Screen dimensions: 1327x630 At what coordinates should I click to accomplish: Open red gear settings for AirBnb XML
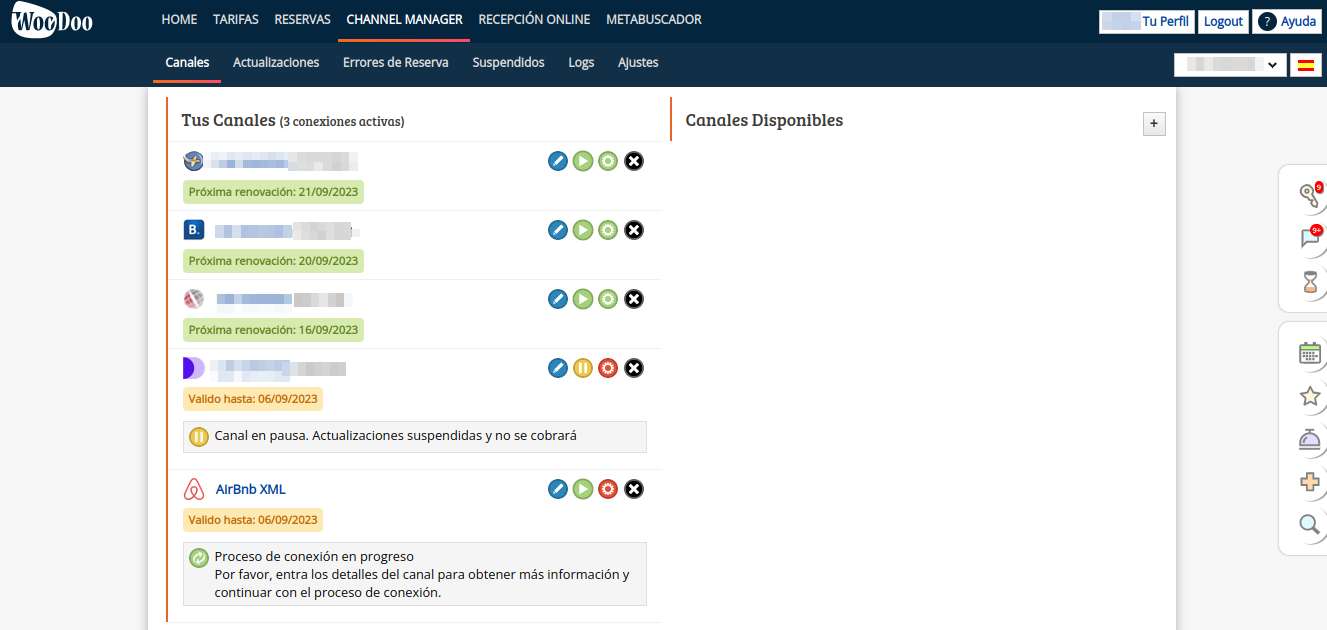608,489
